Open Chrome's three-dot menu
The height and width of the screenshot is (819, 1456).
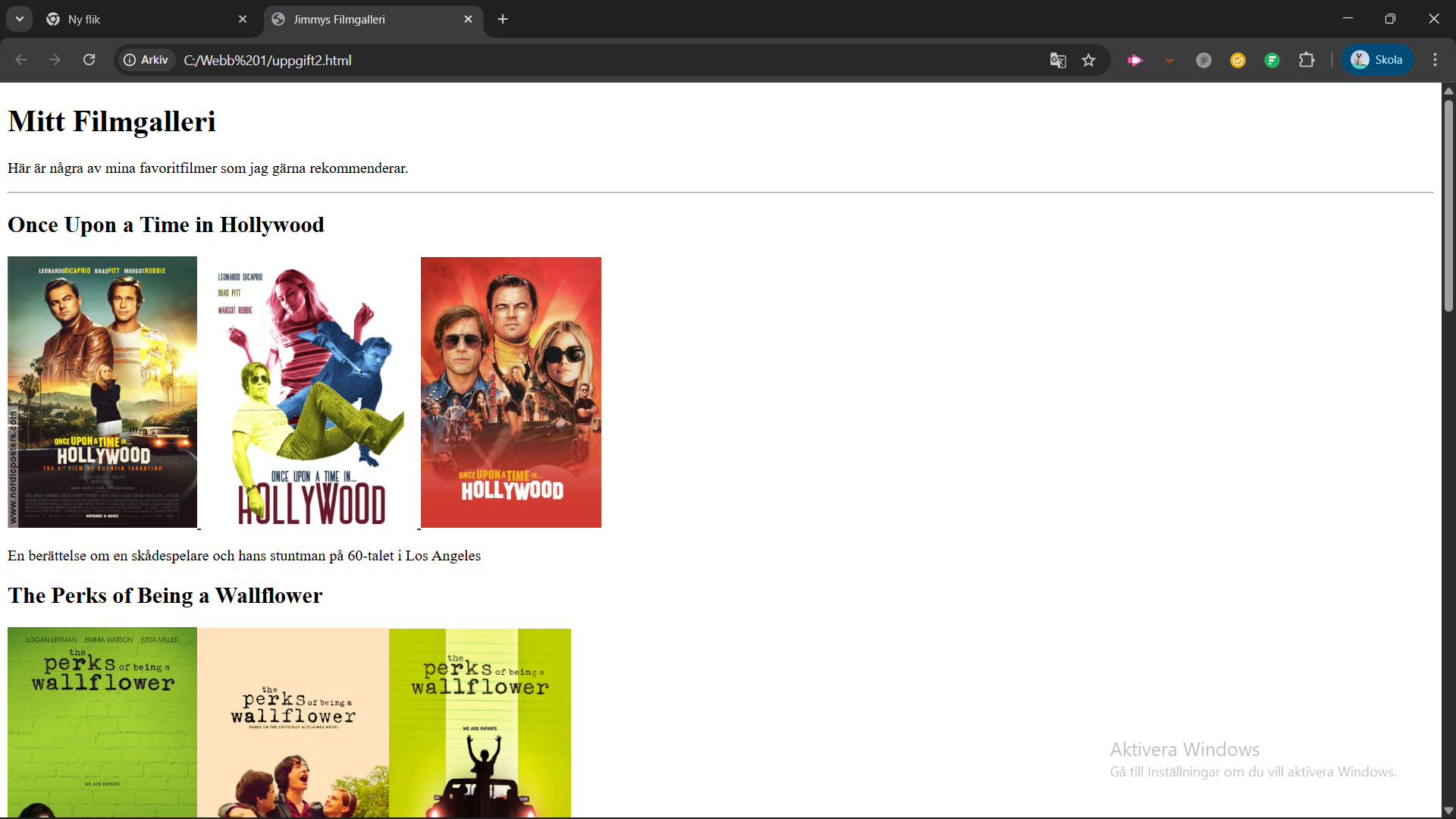click(1435, 60)
